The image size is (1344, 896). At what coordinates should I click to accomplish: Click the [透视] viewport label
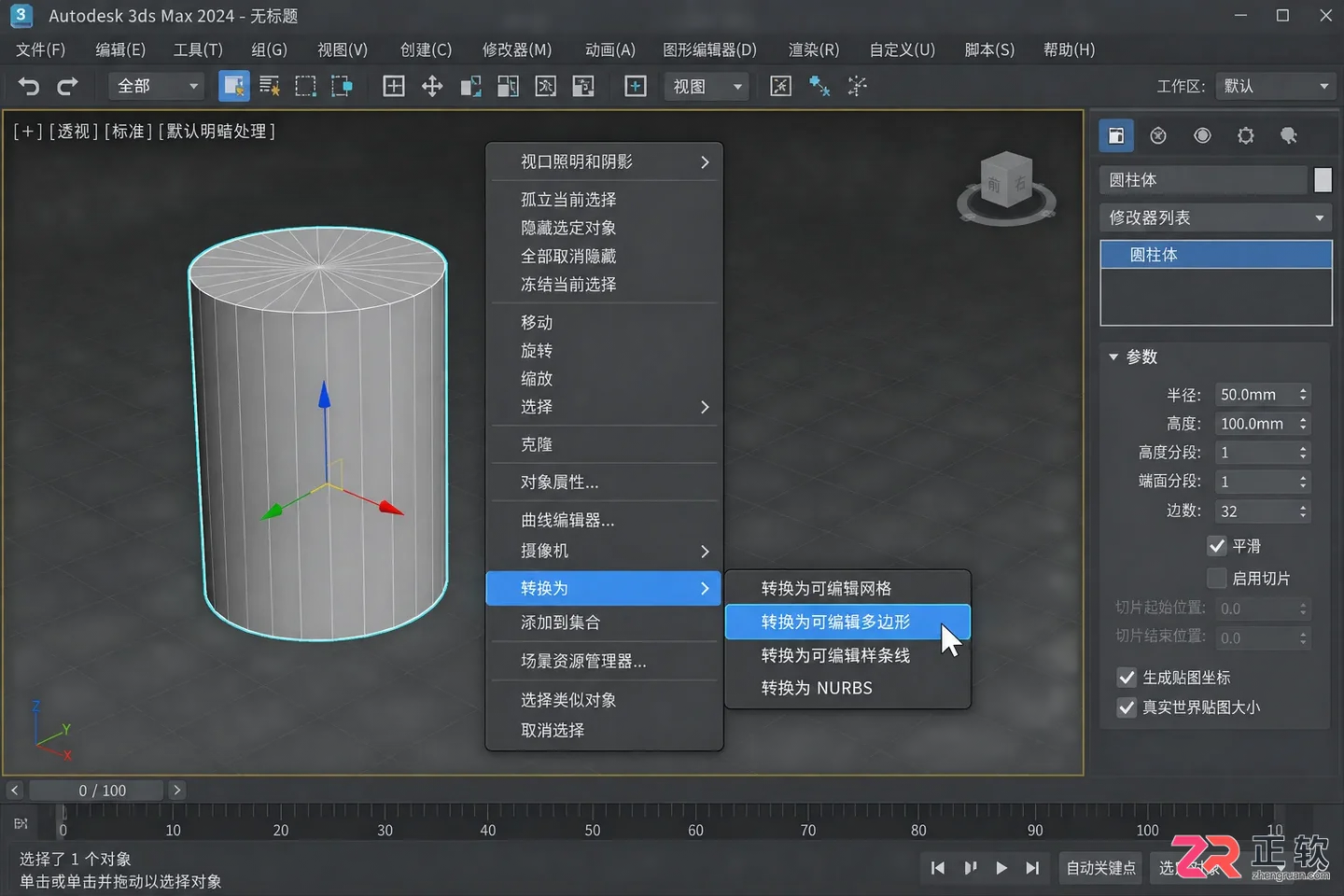(73, 132)
